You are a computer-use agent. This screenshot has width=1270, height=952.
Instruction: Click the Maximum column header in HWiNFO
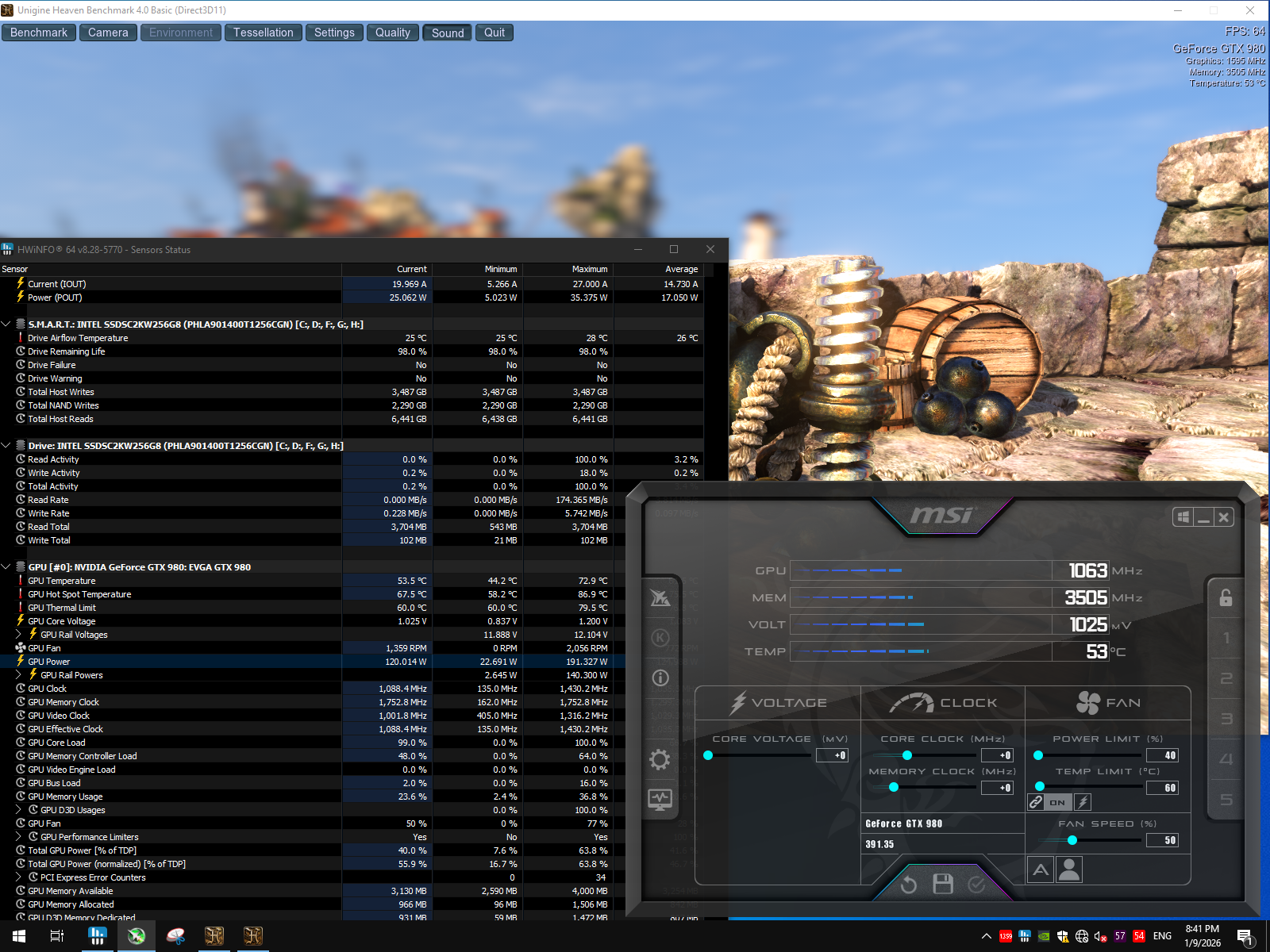point(568,269)
